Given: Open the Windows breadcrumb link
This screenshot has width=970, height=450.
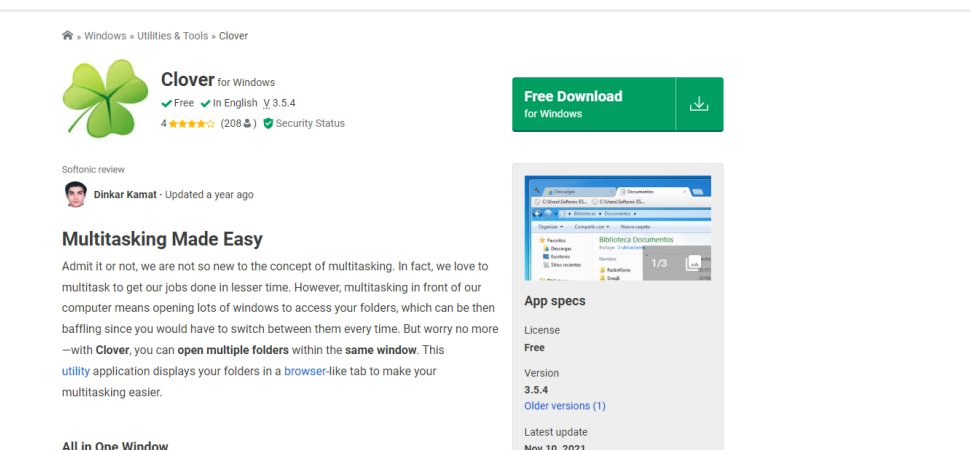Looking at the screenshot, I should [x=105, y=36].
